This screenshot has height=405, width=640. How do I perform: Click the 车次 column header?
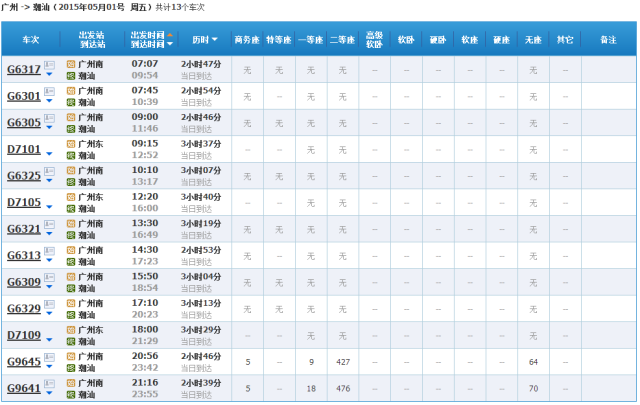pyautogui.click(x=31, y=41)
